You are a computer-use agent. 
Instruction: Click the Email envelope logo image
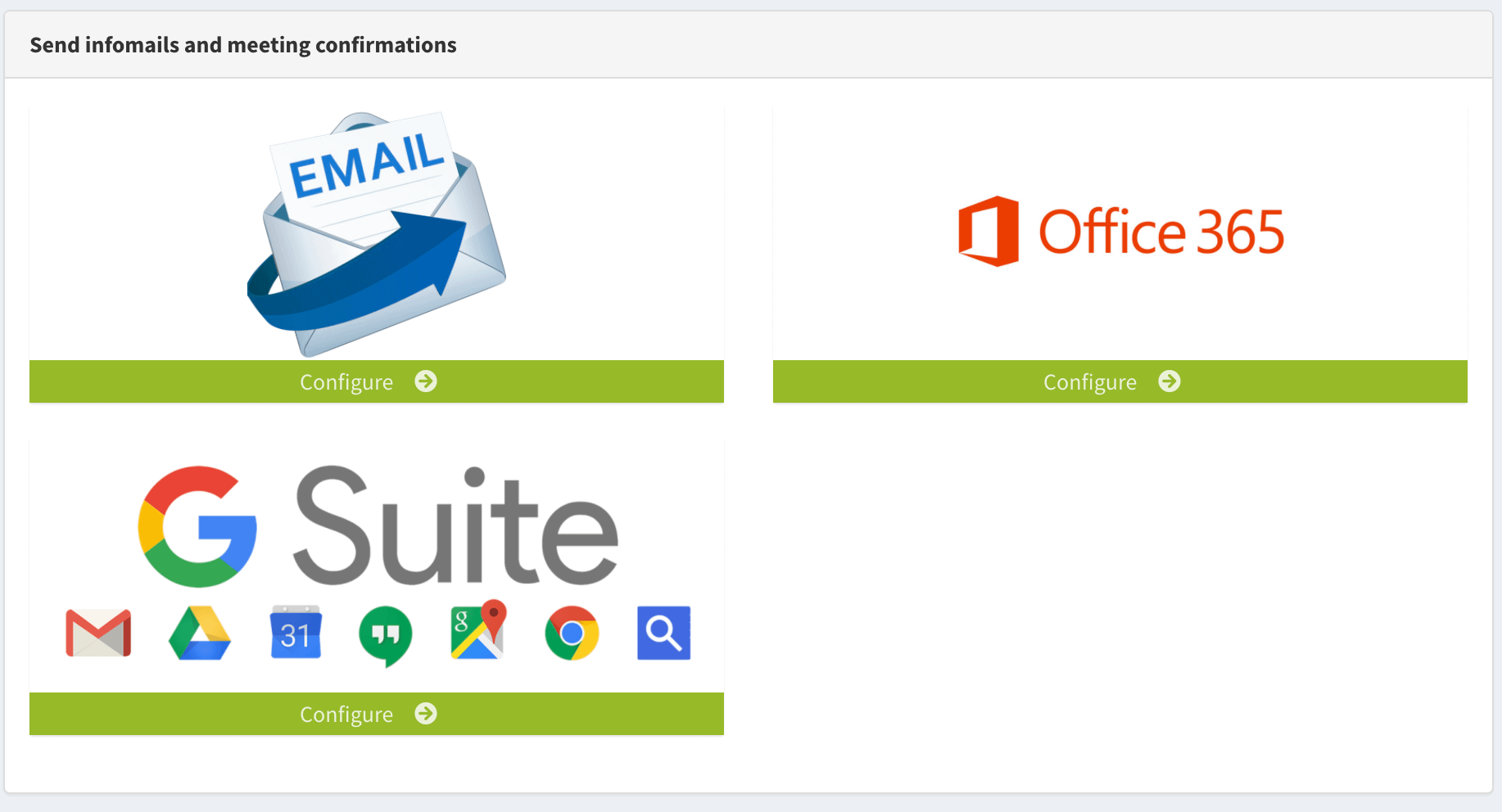[x=377, y=233]
